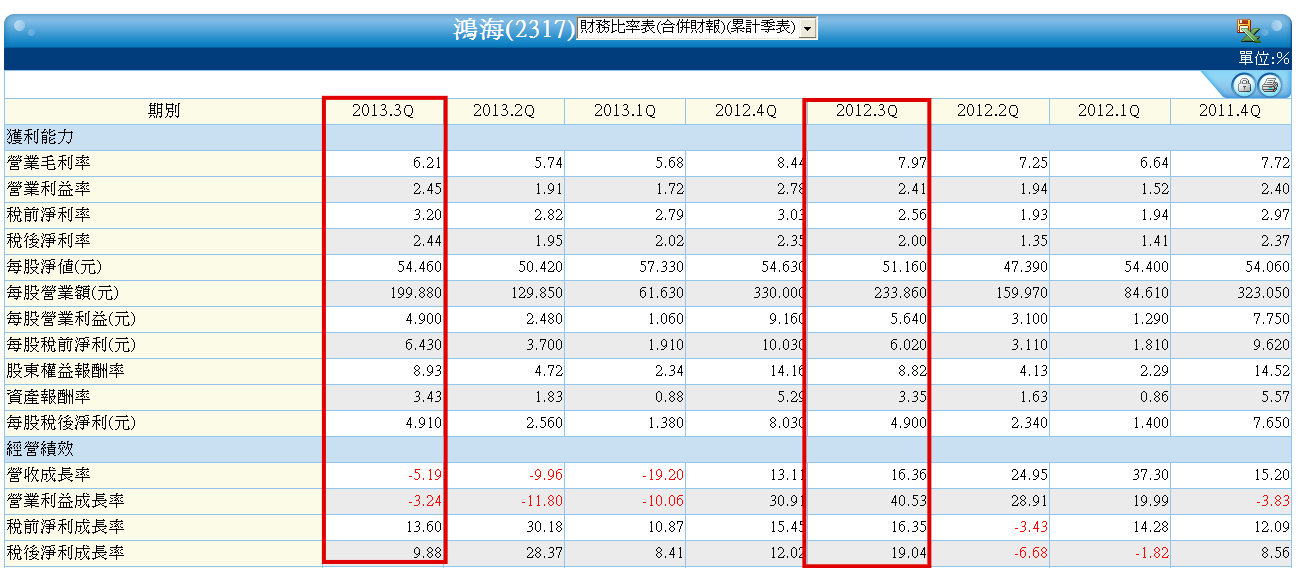Click the 稅後淨利成長率 row label
Screen dimensions: 1304x568
pos(66,552)
